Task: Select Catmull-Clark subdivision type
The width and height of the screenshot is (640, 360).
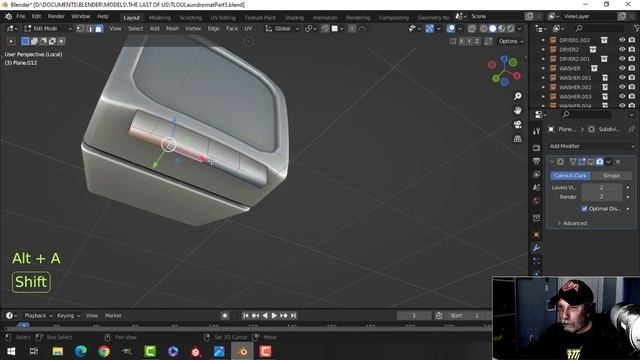Action: [570, 176]
